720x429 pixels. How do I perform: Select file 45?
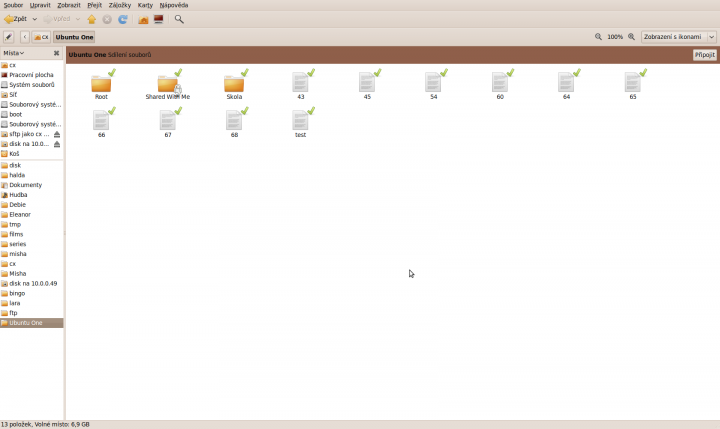click(367, 85)
